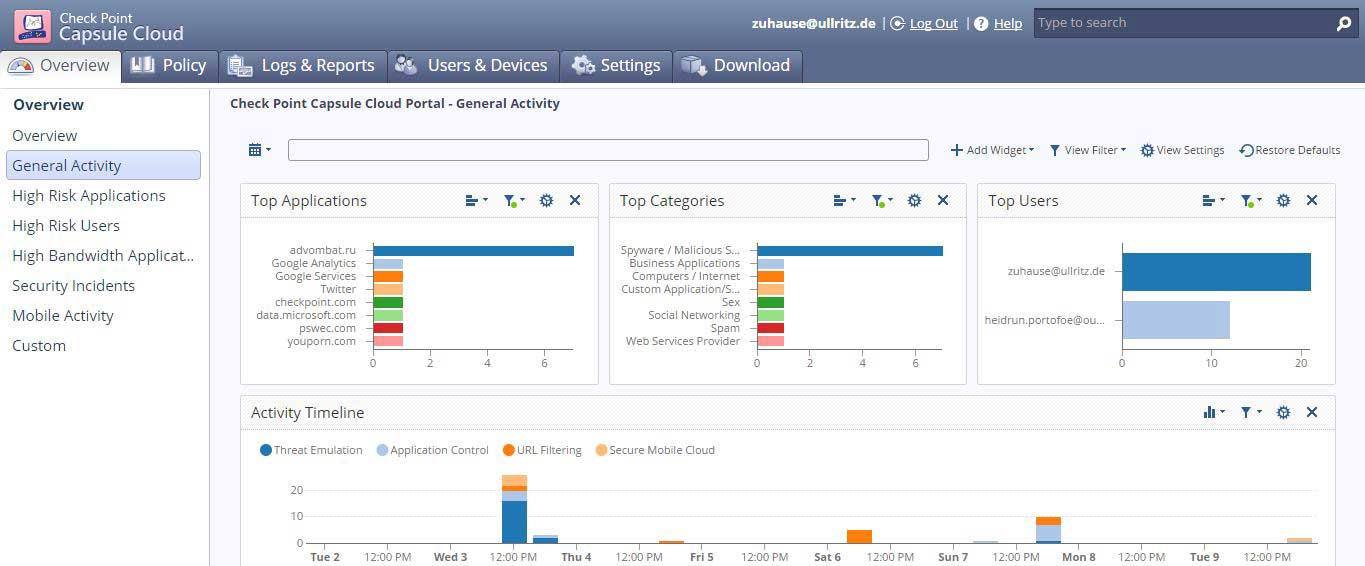Select Overview in the sidebar list
The width and height of the screenshot is (1365, 566).
point(44,136)
